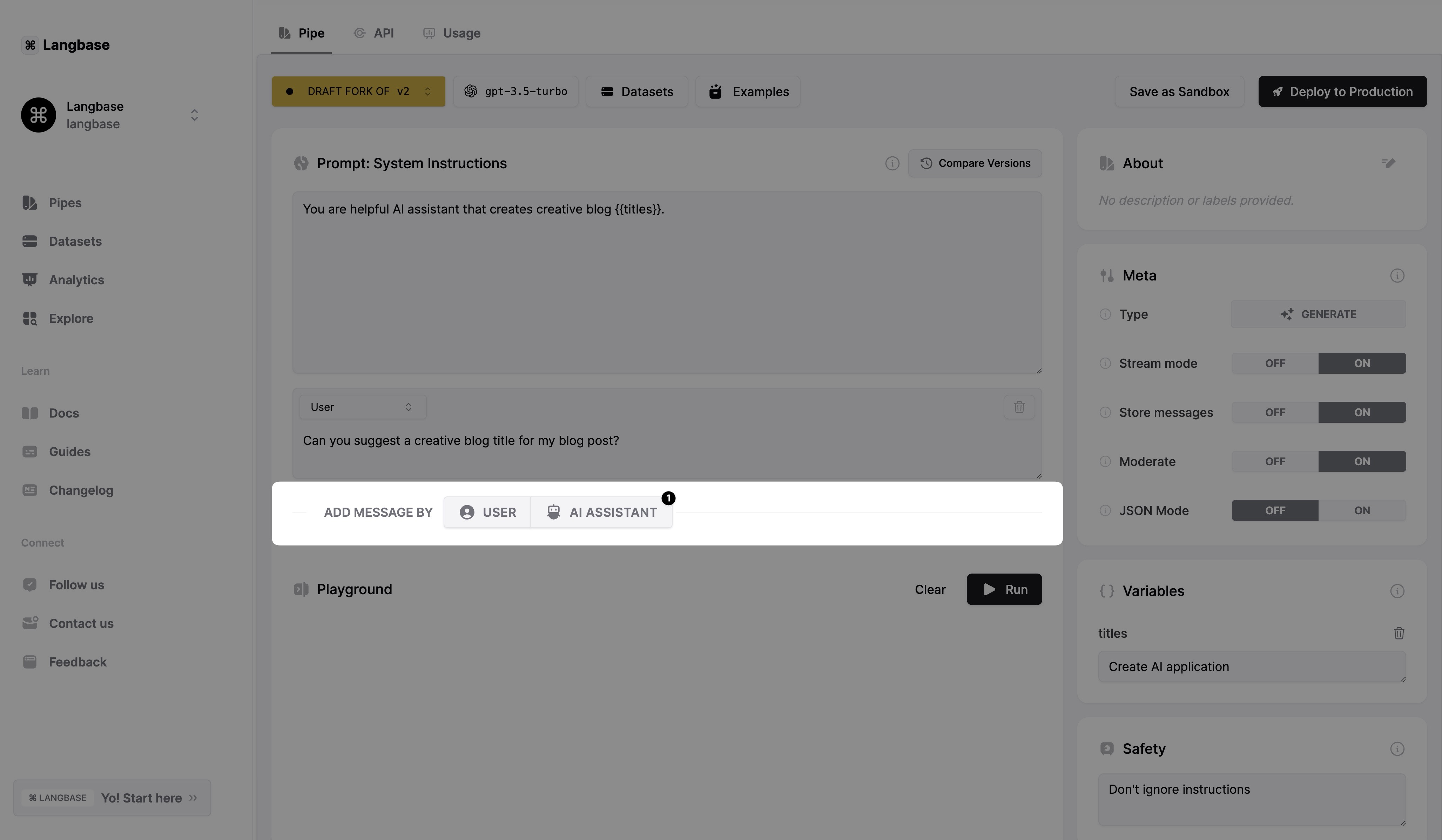This screenshot has height=840, width=1442.
Task: Open the User role dropdown on message
Action: click(362, 407)
